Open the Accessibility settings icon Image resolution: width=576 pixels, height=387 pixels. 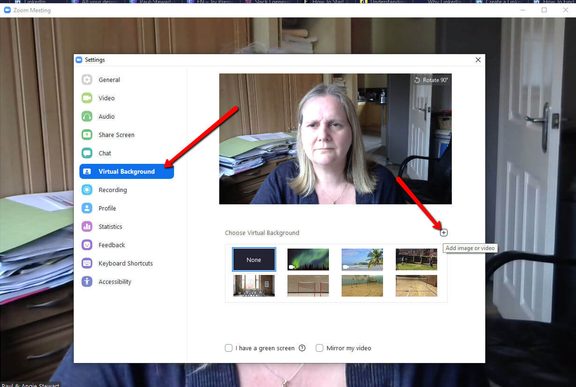pos(87,281)
